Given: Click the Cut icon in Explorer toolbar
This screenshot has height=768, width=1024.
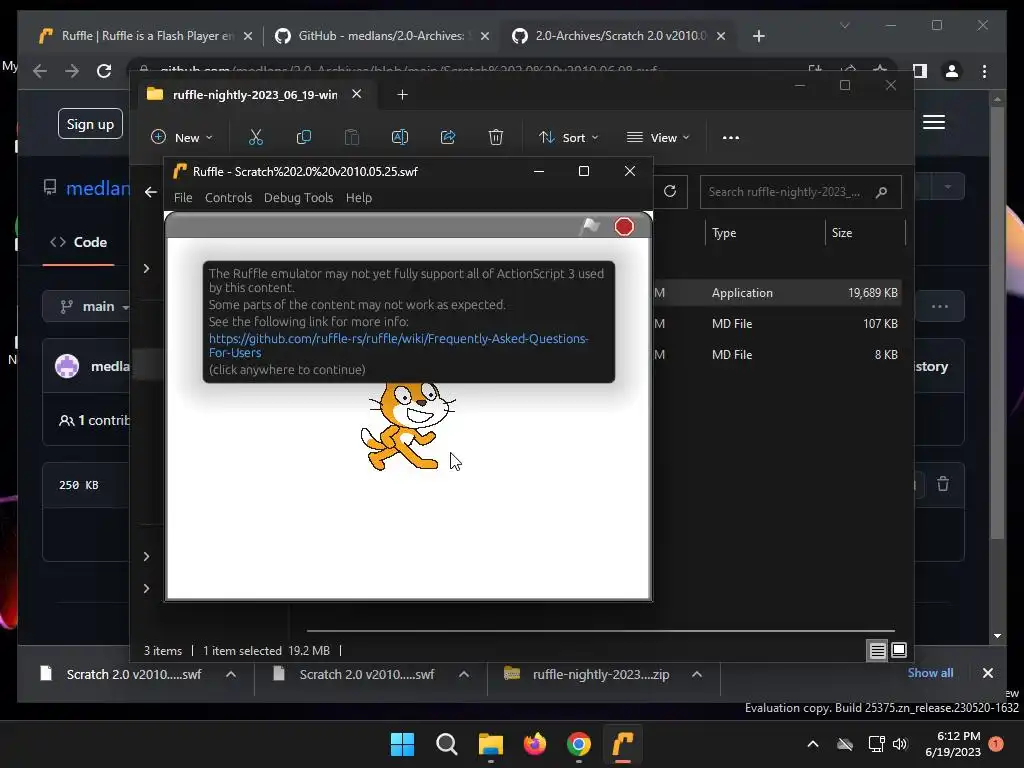Looking at the screenshot, I should [x=255, y=137].
